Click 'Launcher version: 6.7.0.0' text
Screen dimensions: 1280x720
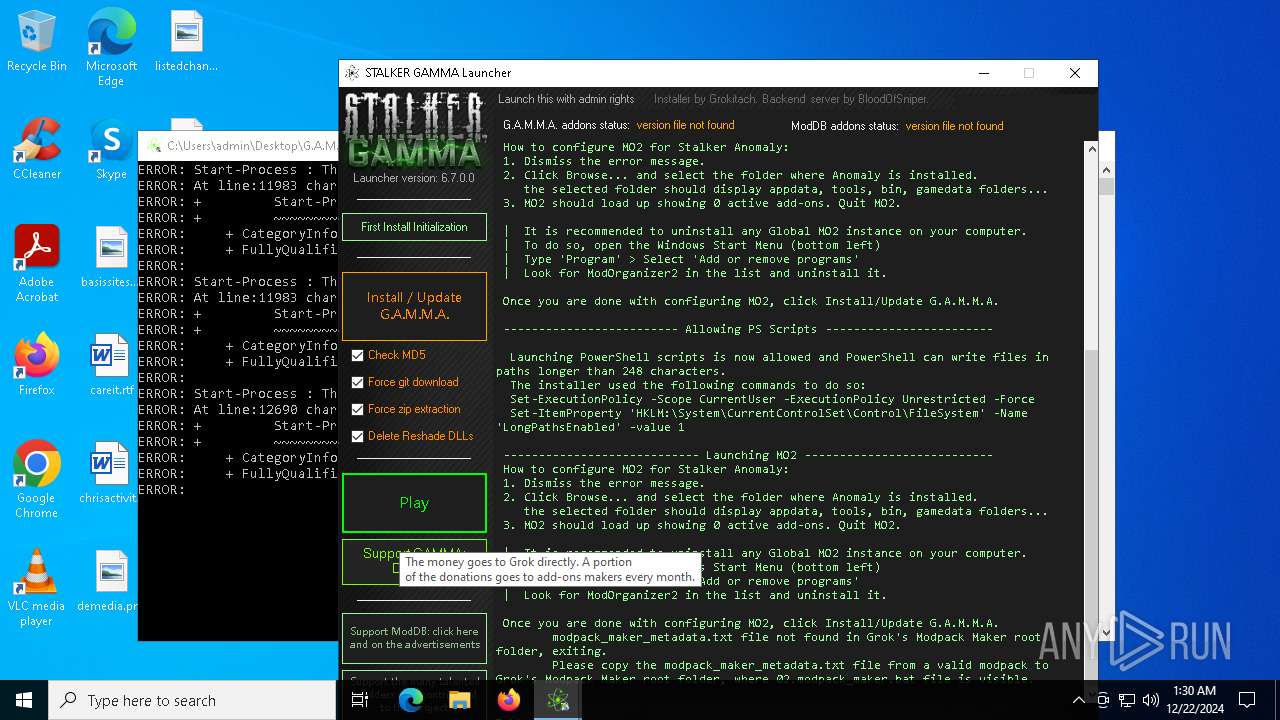coord(414,178)
